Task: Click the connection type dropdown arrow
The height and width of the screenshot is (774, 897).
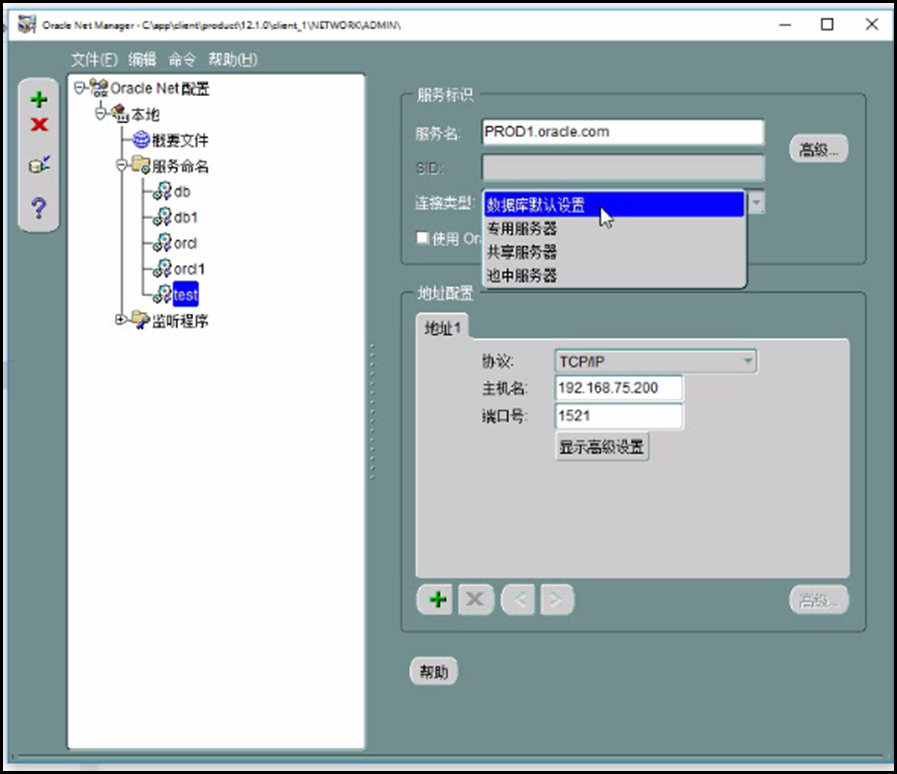Action: pos(756,203)
